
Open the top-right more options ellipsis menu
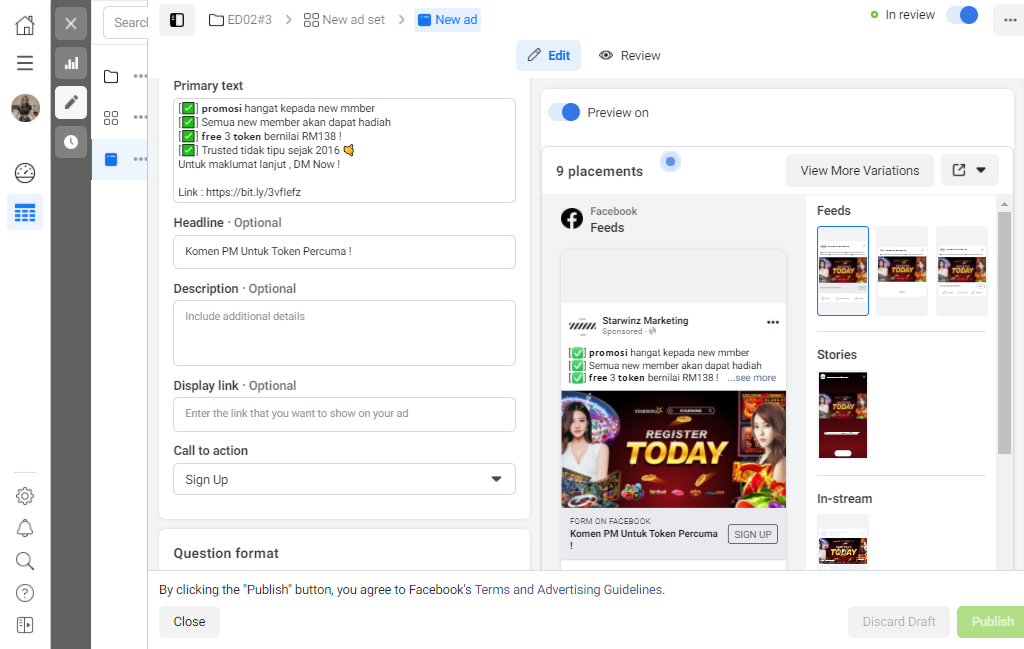tap(1010, 20)
